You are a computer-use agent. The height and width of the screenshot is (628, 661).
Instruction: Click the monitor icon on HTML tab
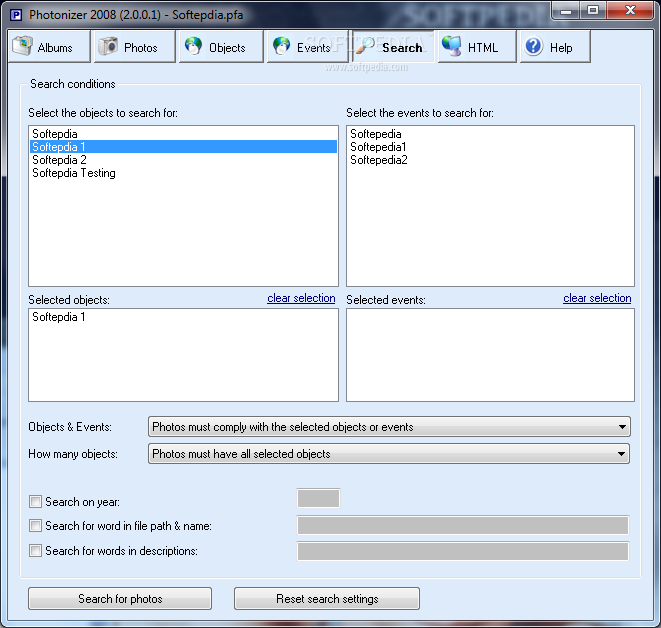click(452, 46)
